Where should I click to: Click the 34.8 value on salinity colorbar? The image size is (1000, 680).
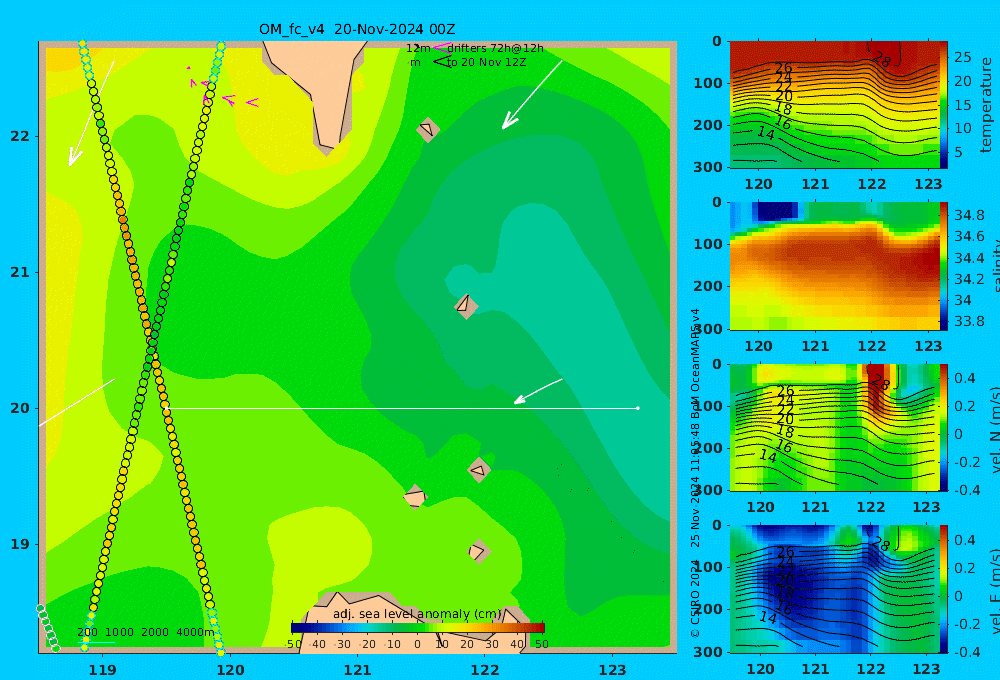(x=969, y=215)
